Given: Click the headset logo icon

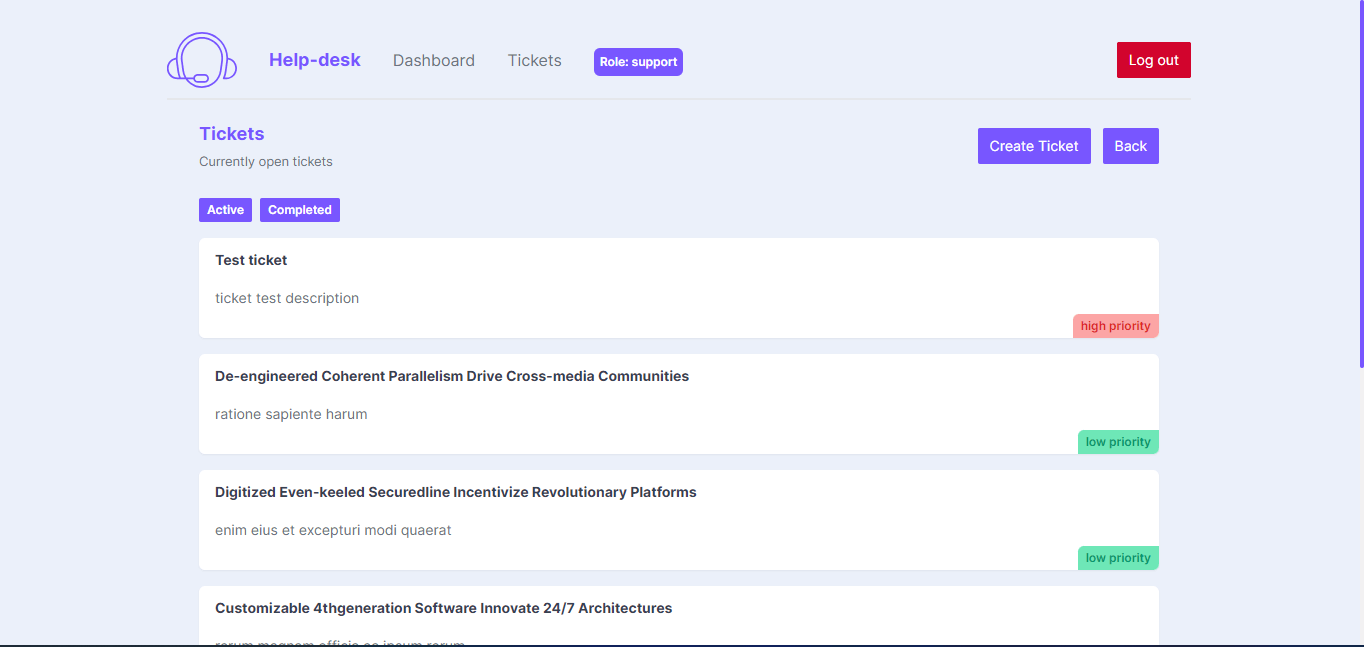Looking at the screenshot, I should pos(201,61).
